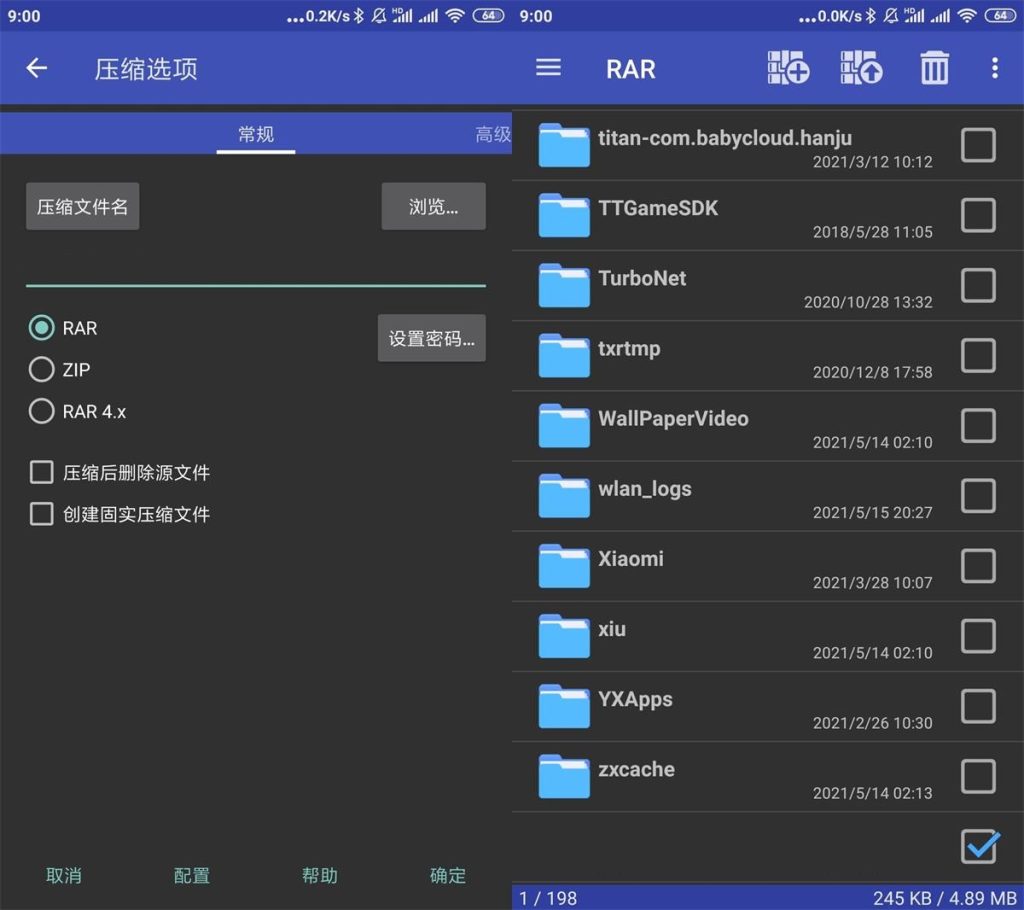Viewport: 1024px width, 910px height.
Task: Tap the trash delete icon
Action: (x=933, y=67)
